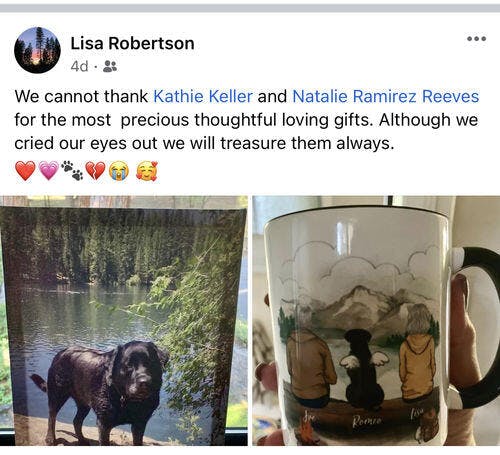This screenshot has height=455, width=500.
Task: Open the memorial mug photo
Action: point(376,321)
